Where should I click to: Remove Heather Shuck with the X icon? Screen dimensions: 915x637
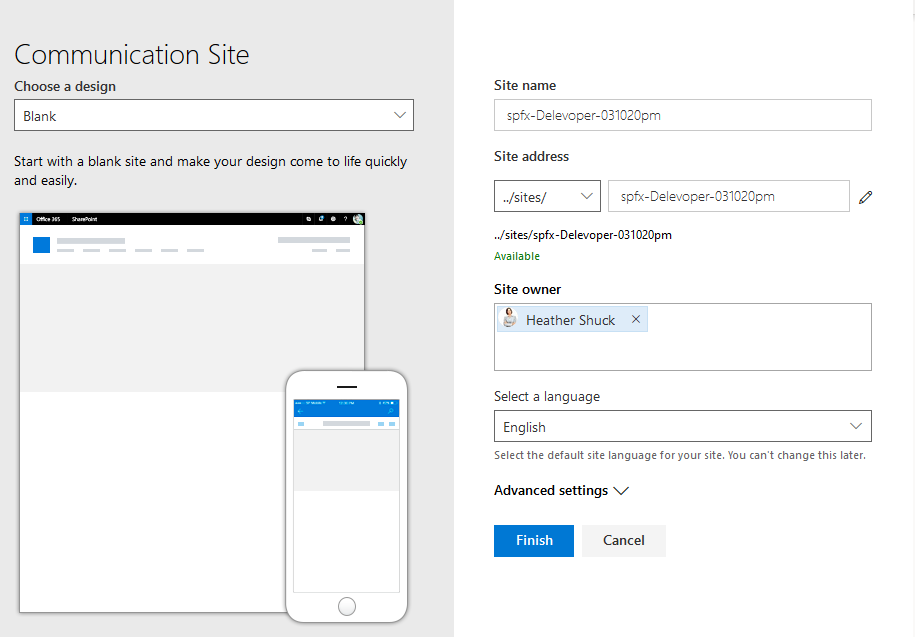[x=636, y=319]
